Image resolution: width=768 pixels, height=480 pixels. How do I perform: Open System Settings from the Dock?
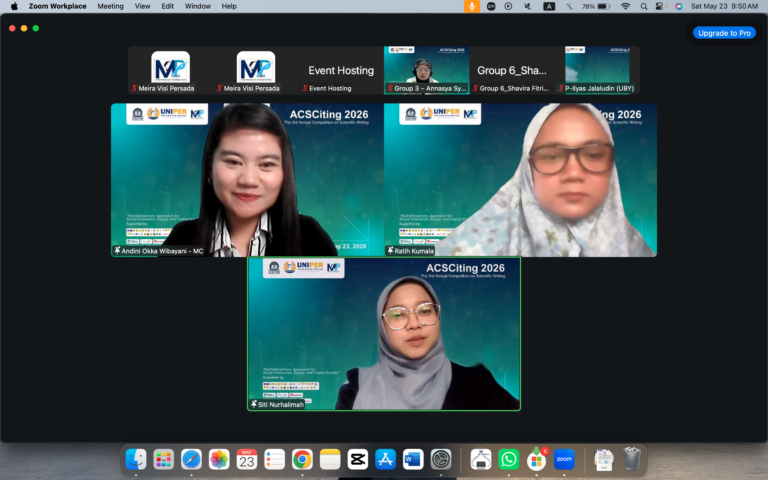[x=441, y=459]
